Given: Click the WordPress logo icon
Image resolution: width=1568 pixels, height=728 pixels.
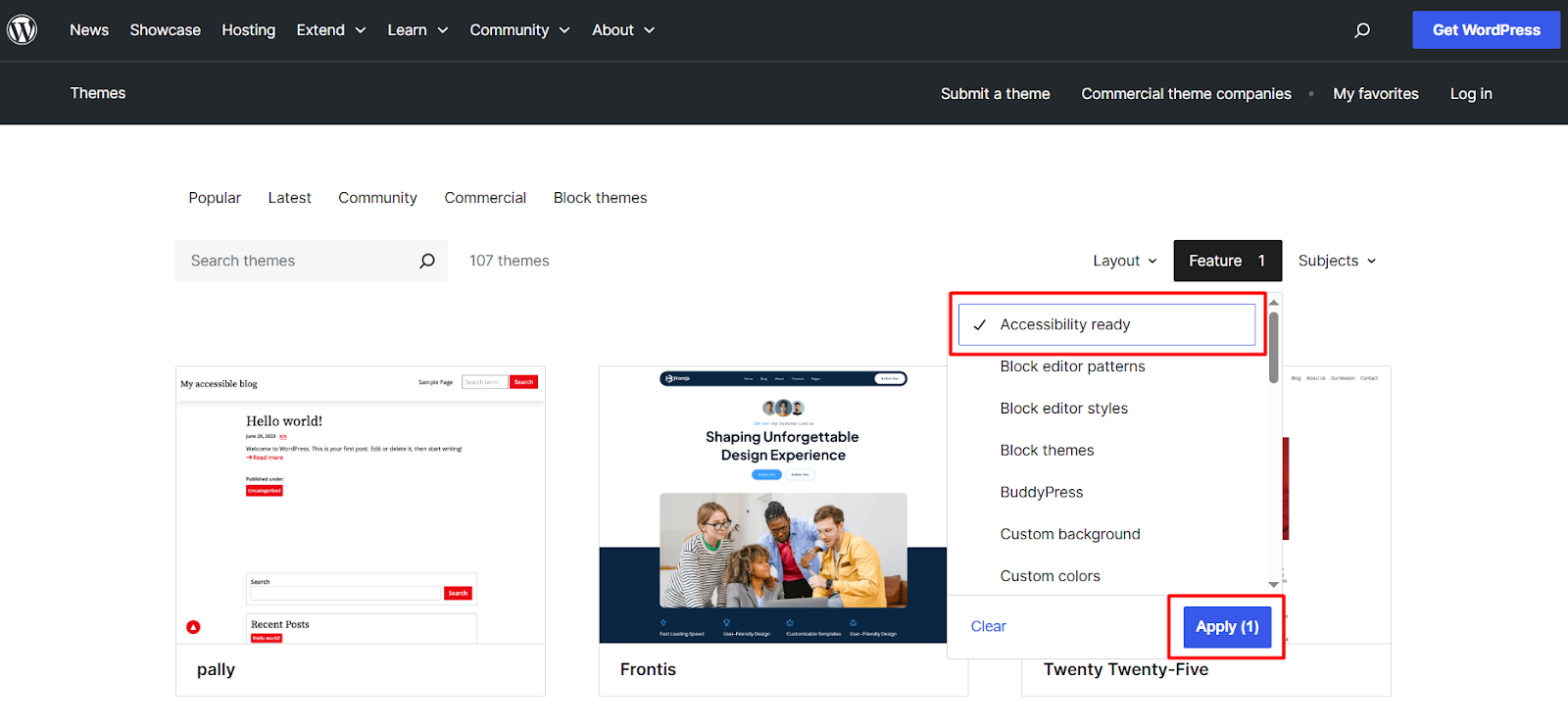Looking at the screenshot, I should point(22,29).
